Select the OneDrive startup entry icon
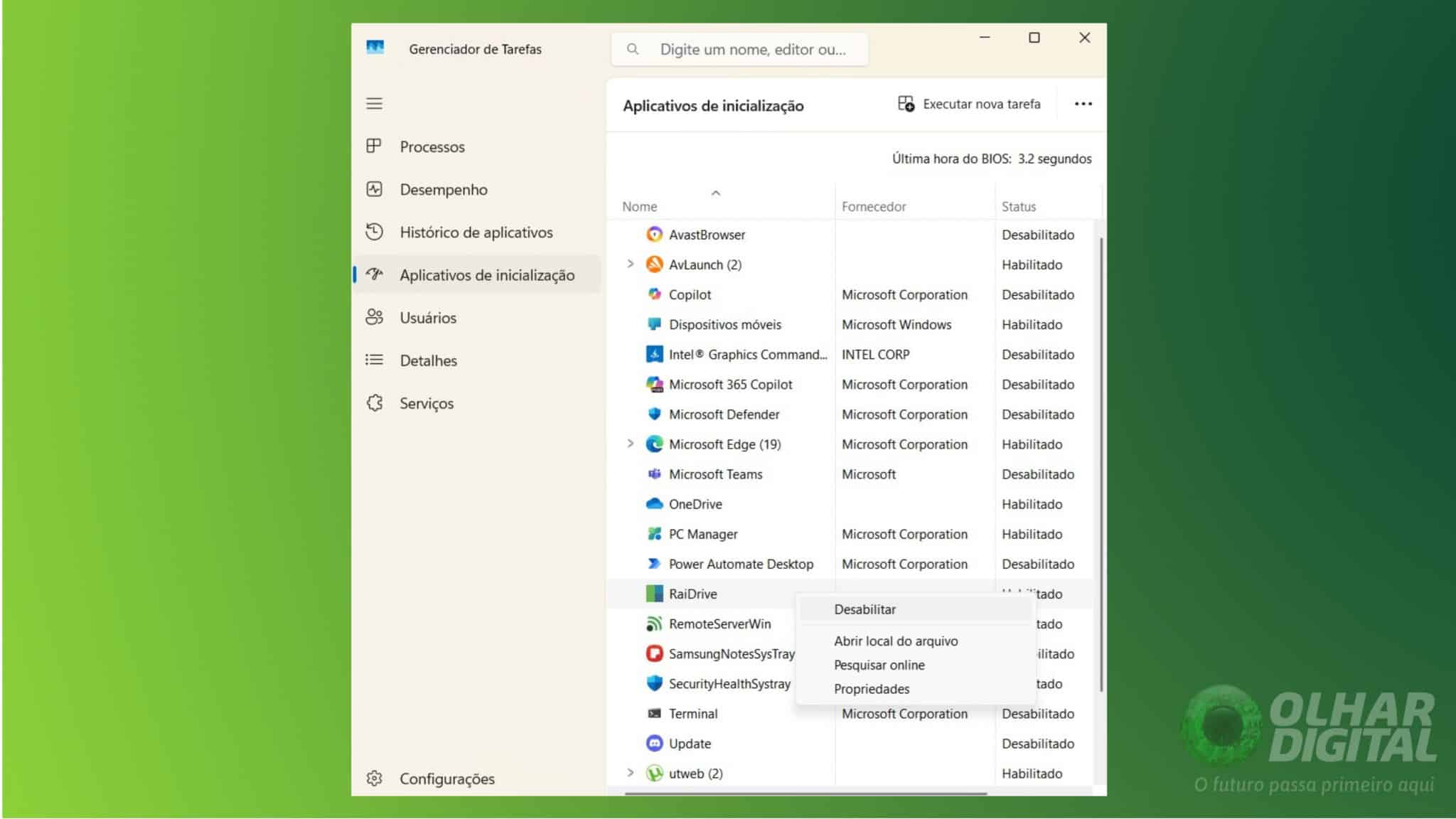Image resolution: width=1456 pixels, height=819 pixels. click(x=655, y=504)
